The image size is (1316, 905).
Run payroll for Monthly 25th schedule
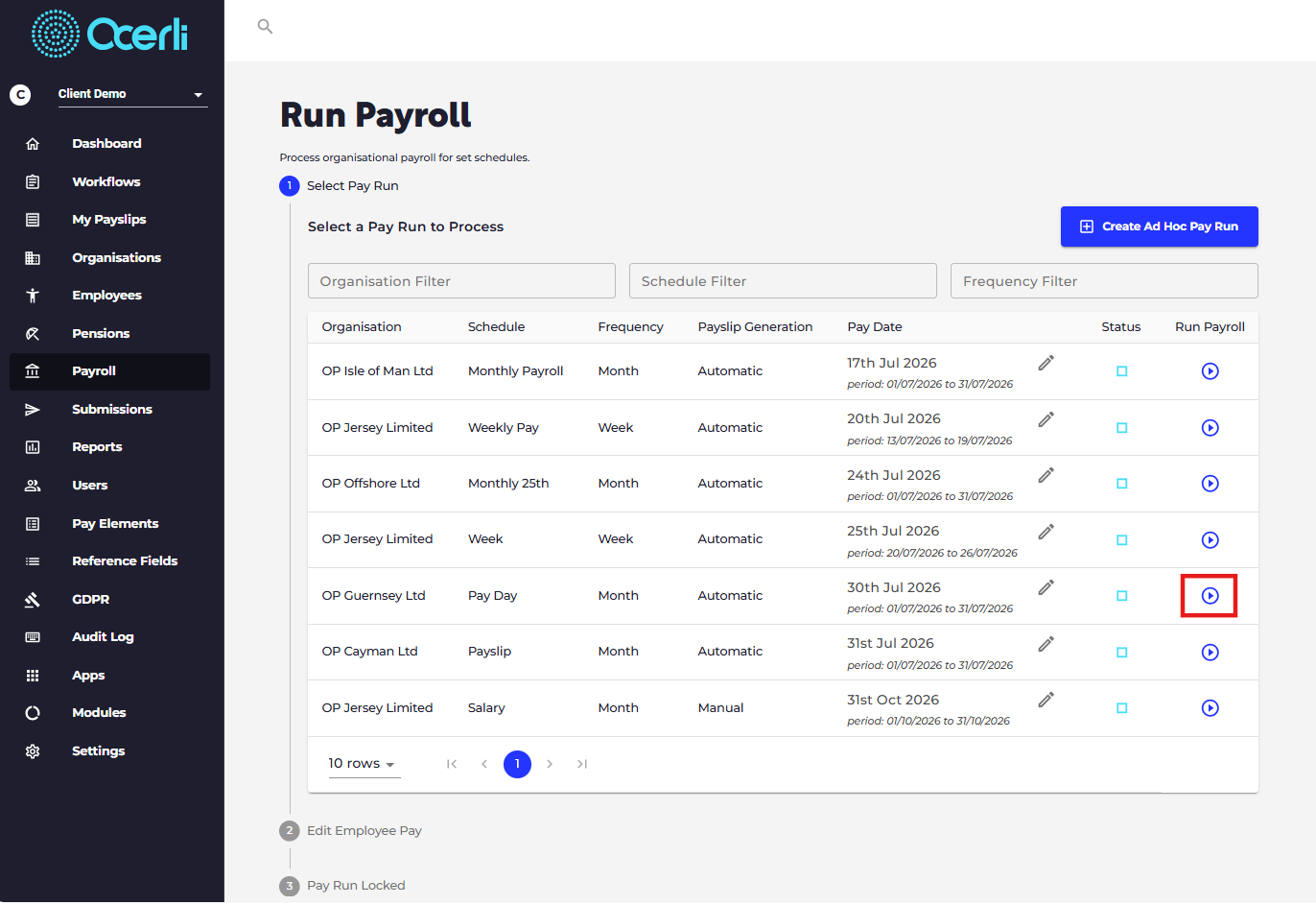click(1210, 484)
